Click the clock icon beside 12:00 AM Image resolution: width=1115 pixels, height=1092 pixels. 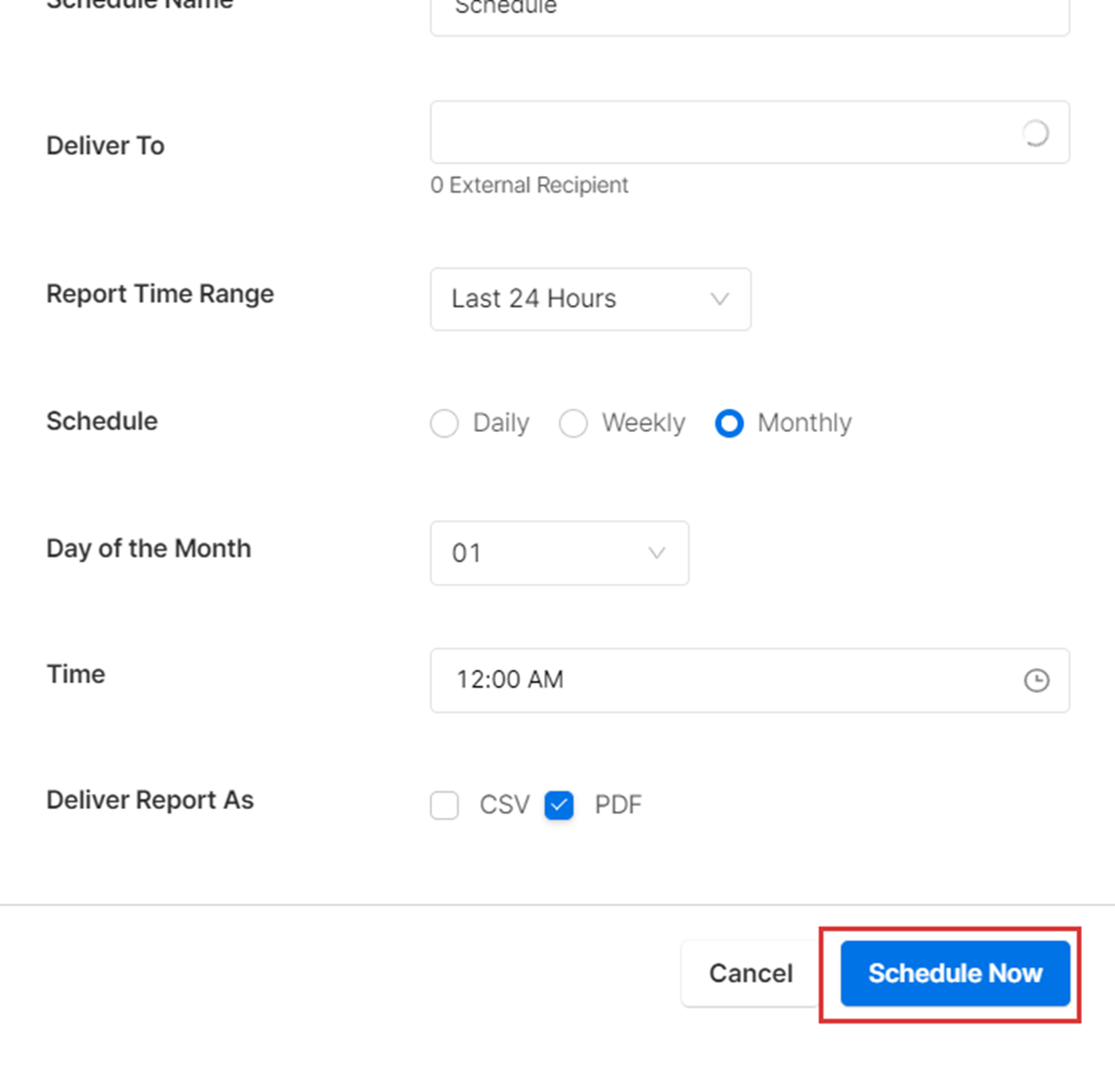pyautogui.click(x=1037, y=681)
